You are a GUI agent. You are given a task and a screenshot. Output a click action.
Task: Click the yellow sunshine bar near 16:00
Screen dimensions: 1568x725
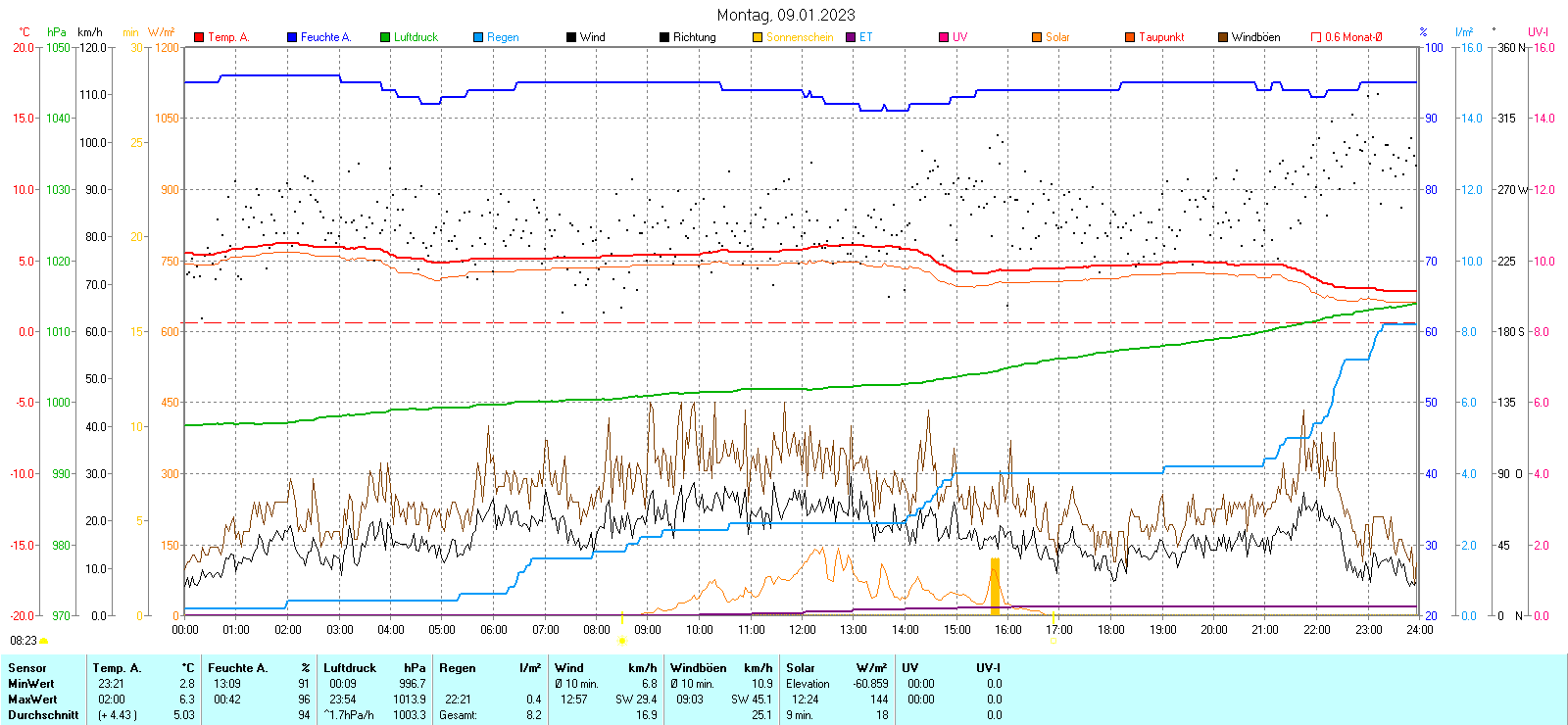click(995, 586)
